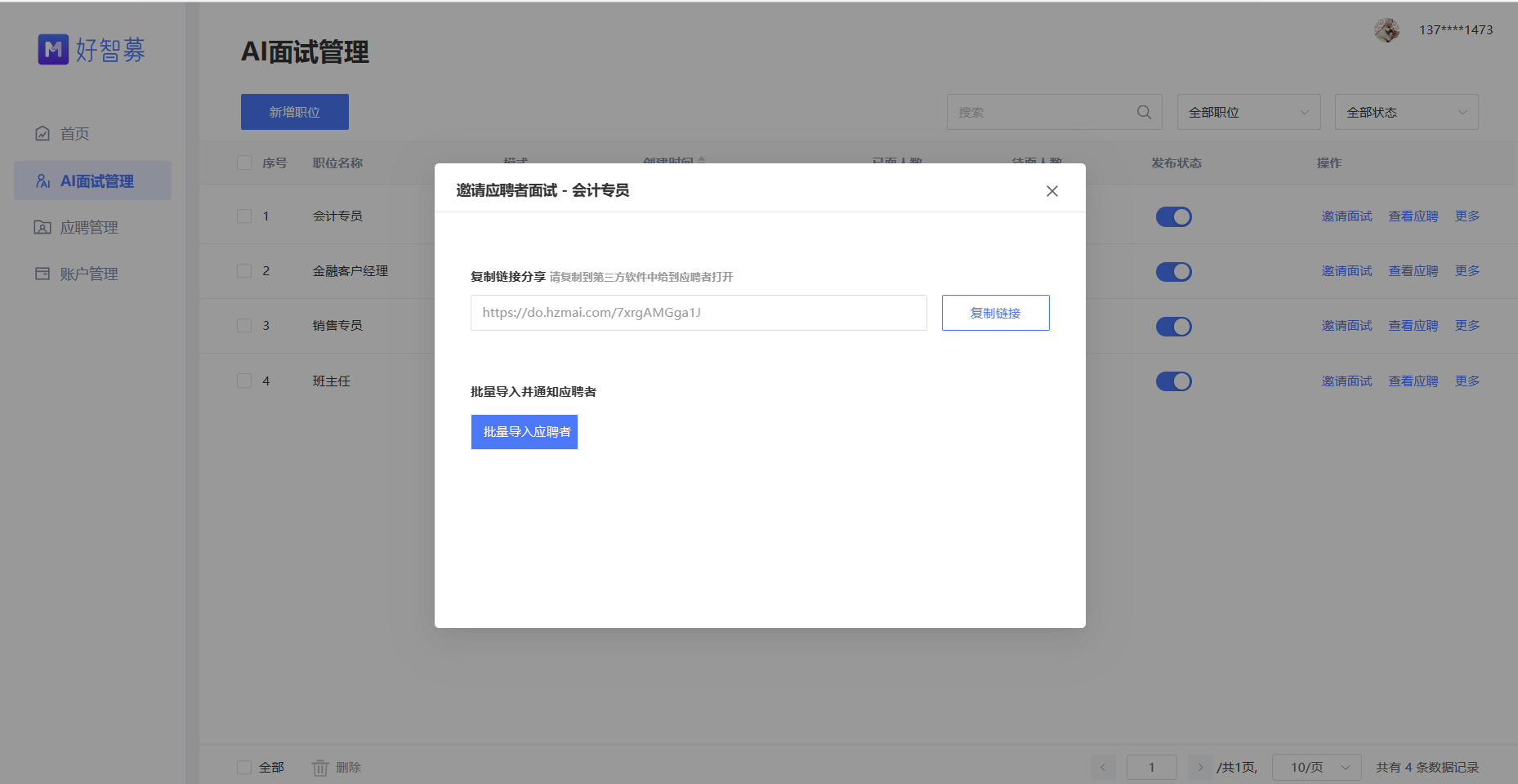Open the 全部状态 dropdown
This screenshot has width=1518, height=784.
1406,112
